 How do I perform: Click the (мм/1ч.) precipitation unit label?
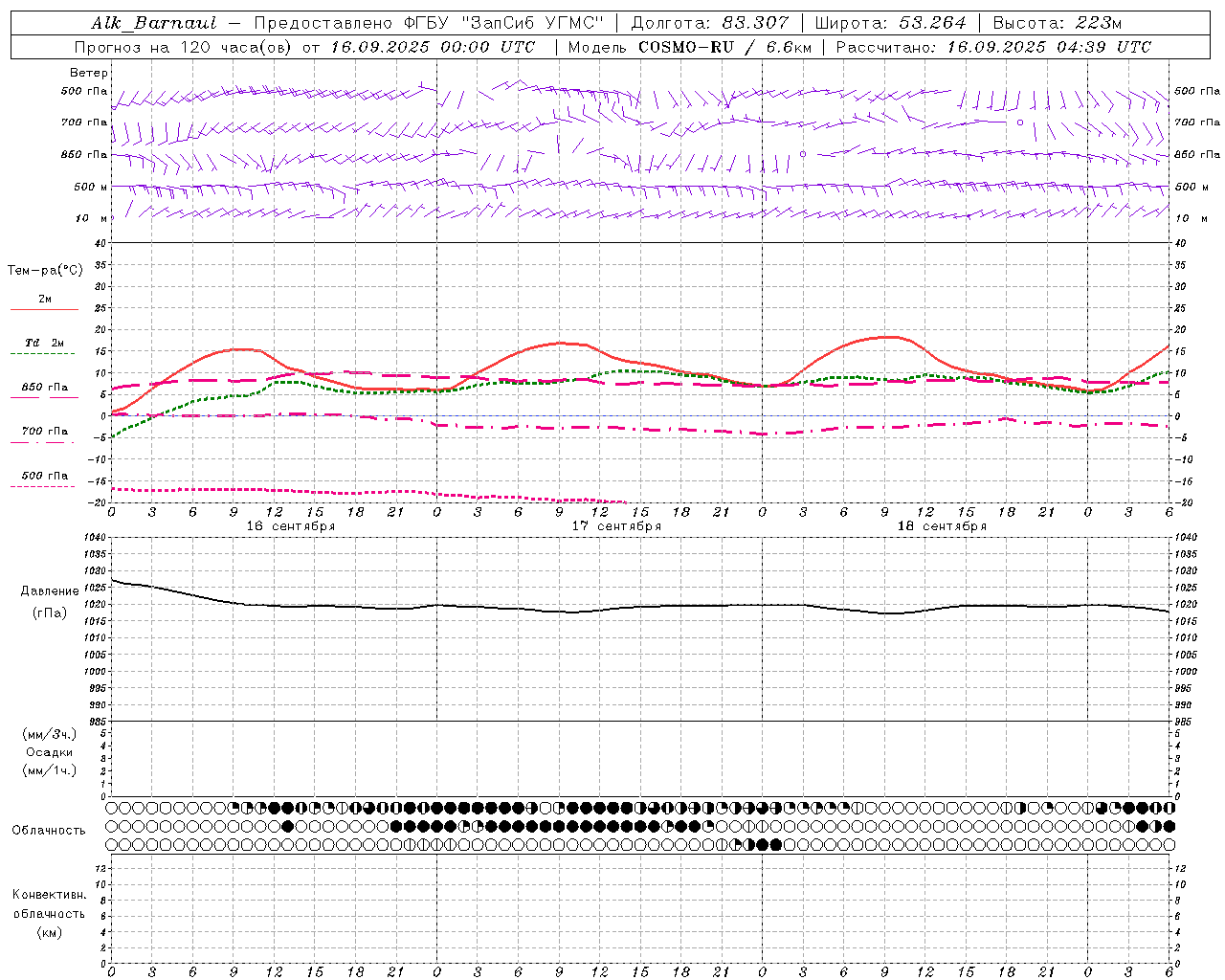point(50,770)
